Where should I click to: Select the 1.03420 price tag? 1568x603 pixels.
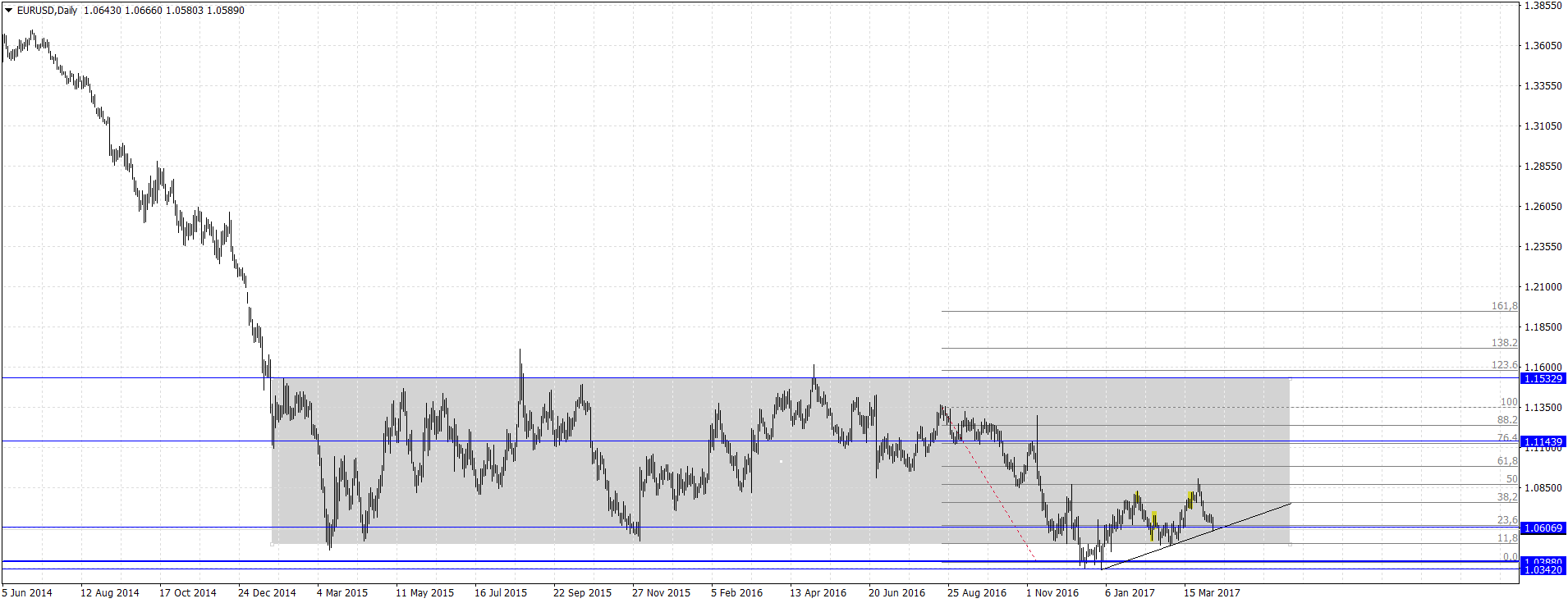click(x=1543, y=570)
